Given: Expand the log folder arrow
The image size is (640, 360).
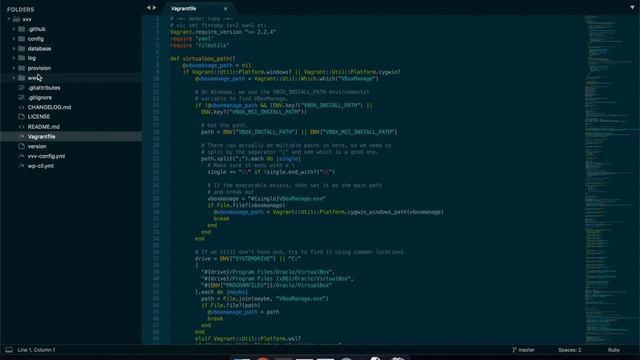Looking at the screenshot, I should point(13,58).
